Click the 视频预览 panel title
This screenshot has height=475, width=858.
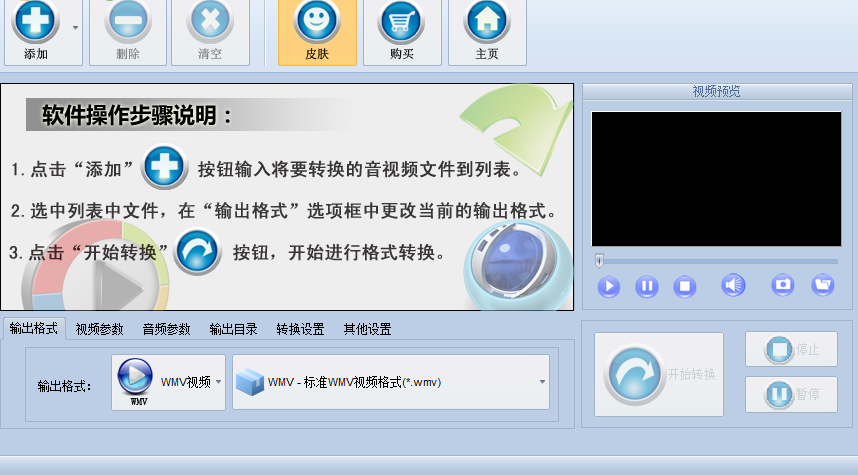click(x=716, y=91)
